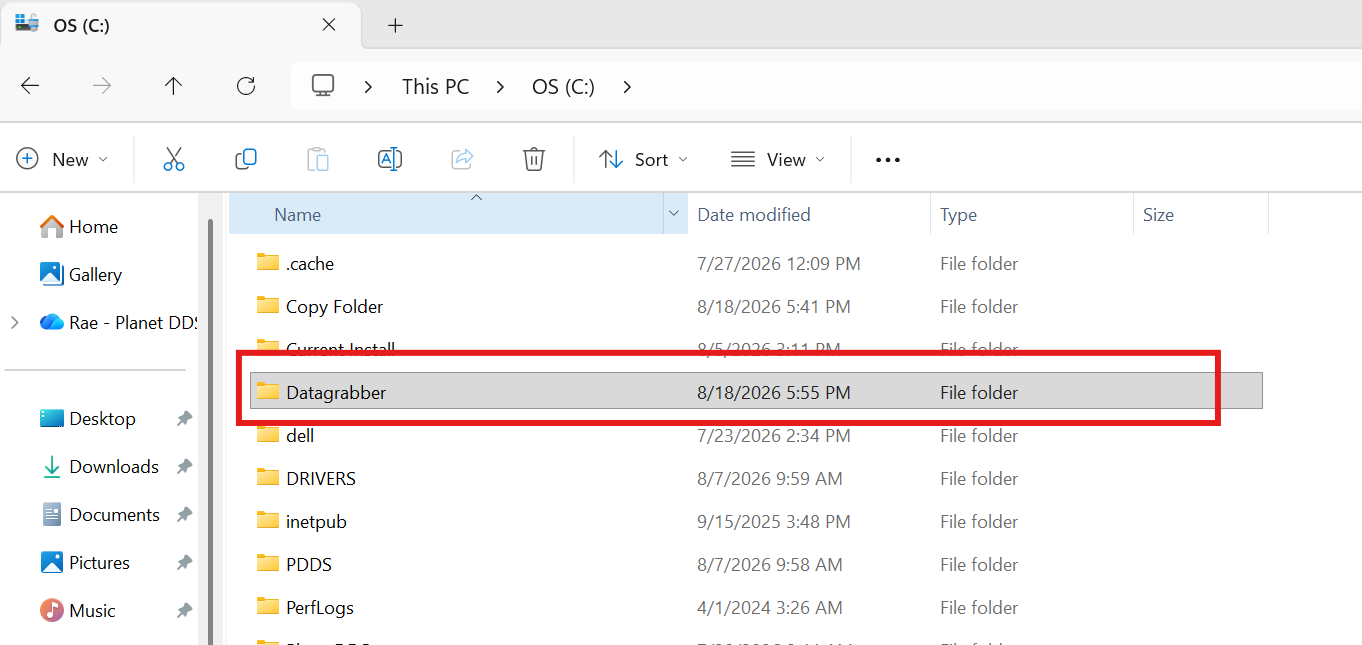This screenshot has width=1362, height=645.
Task: Click the Share icon
Action: pos(462,159)
